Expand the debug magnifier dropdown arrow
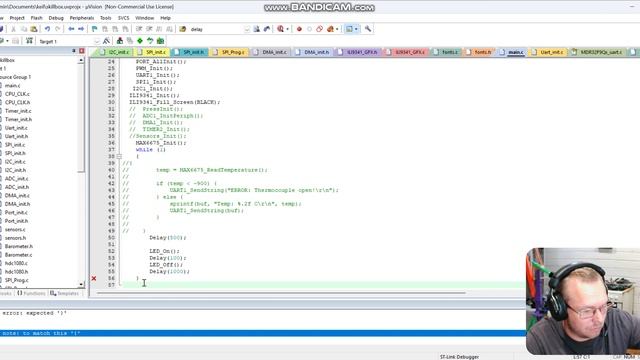This screenshot has width=640, height=360. click(x=287, y=29)
